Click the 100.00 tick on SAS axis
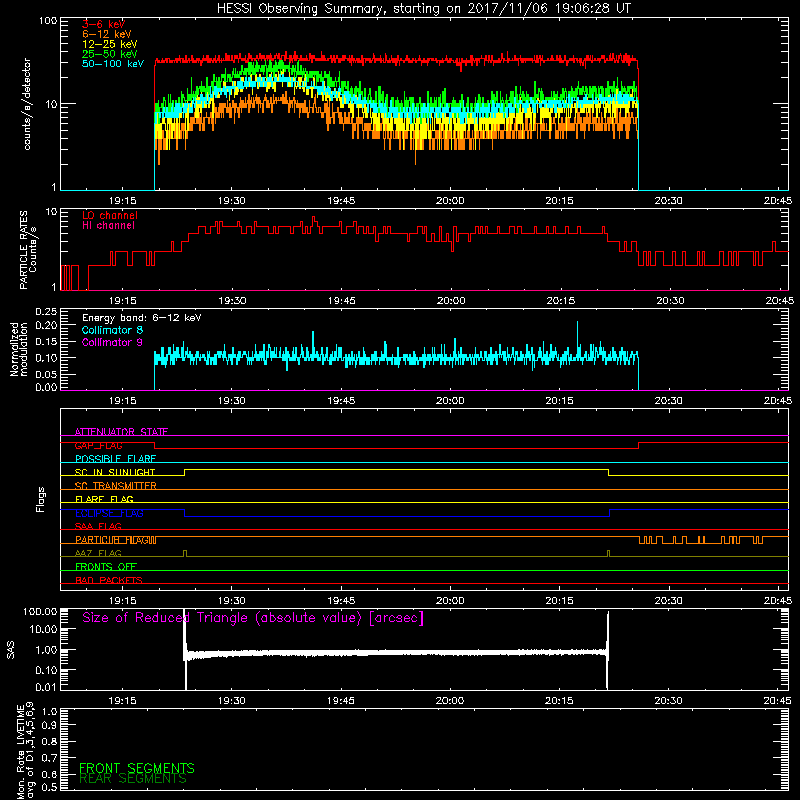Screen dimensions: 800x800 point(40,612)
